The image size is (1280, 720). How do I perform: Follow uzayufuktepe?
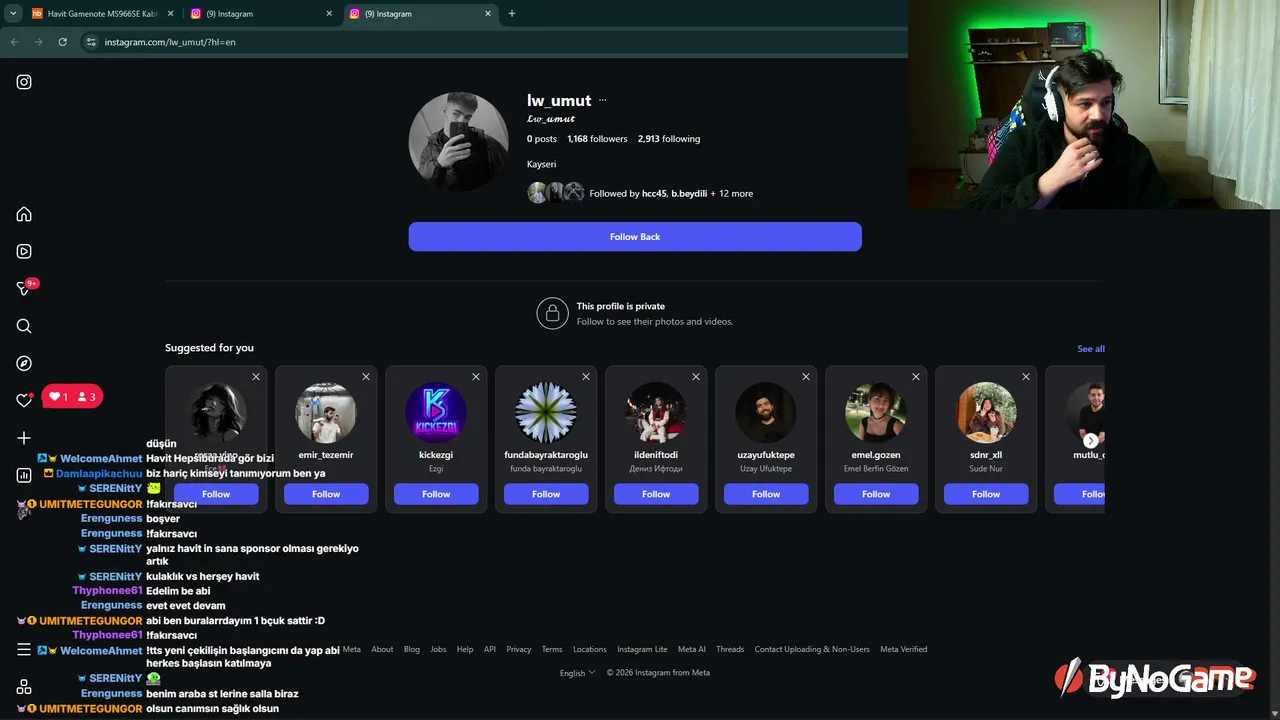click(766, 494)
